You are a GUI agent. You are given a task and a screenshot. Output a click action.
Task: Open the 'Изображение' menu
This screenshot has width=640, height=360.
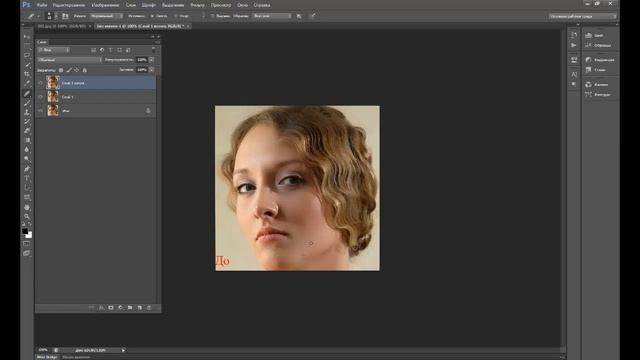[x=105, y=5]
